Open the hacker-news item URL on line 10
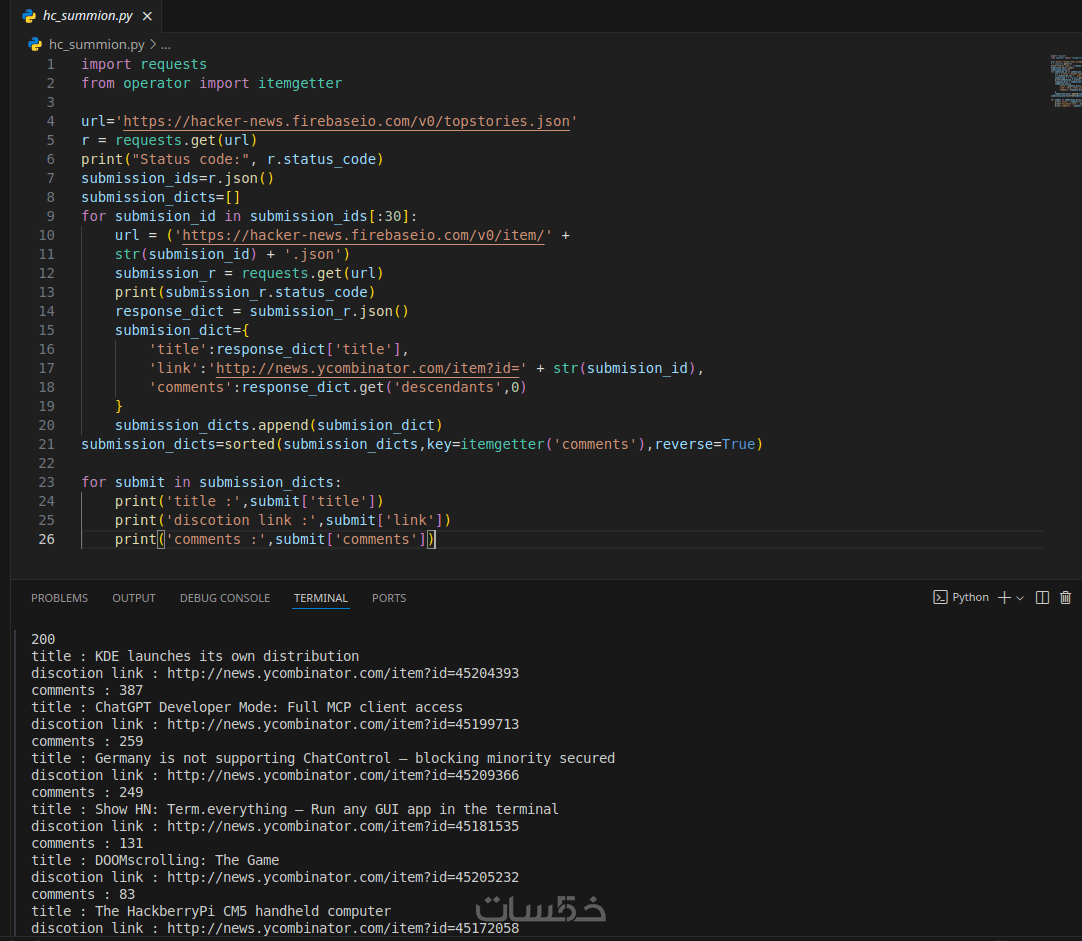This screenshot has width=1082, height=941. pos(363,235)
